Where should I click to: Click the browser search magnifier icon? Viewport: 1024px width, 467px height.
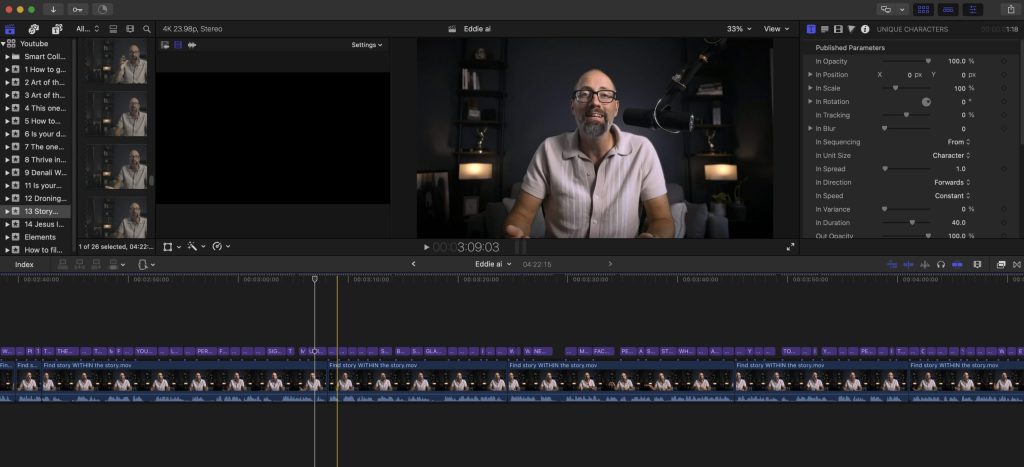[147, 29]
